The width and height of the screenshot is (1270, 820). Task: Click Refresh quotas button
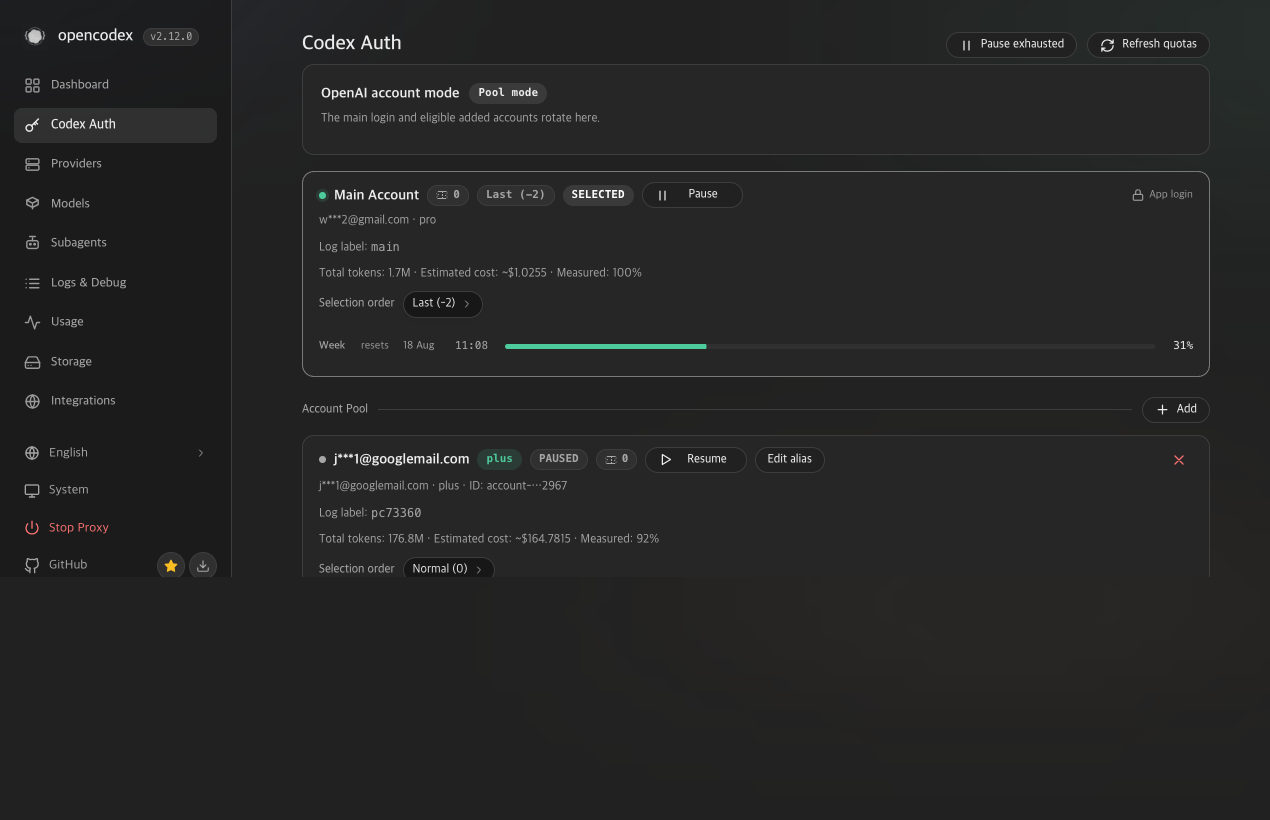(1148, 44)
